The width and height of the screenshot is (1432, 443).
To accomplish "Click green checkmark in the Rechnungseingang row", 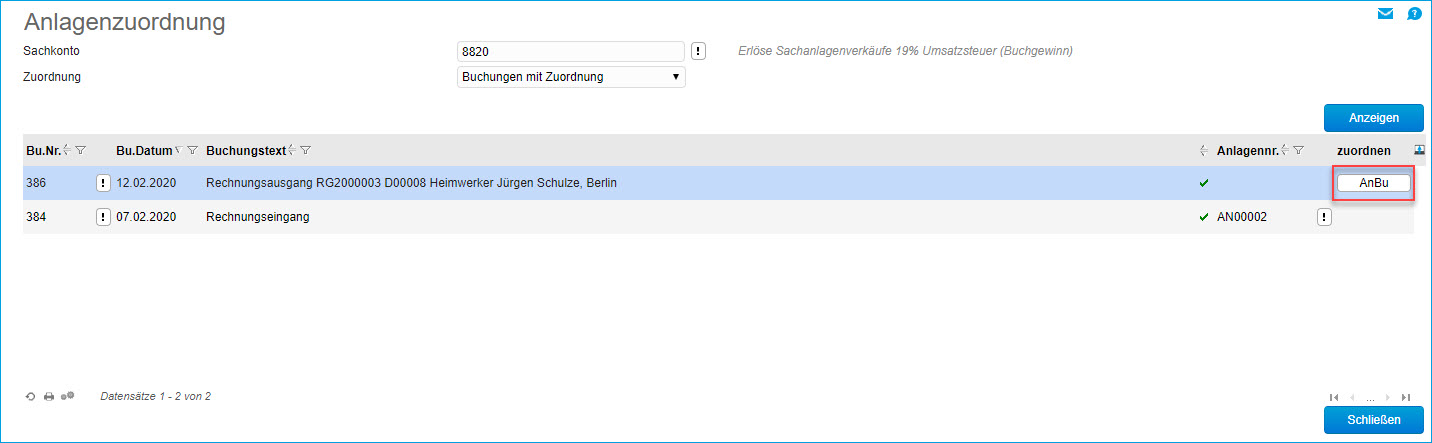I will click(1203, 217).
